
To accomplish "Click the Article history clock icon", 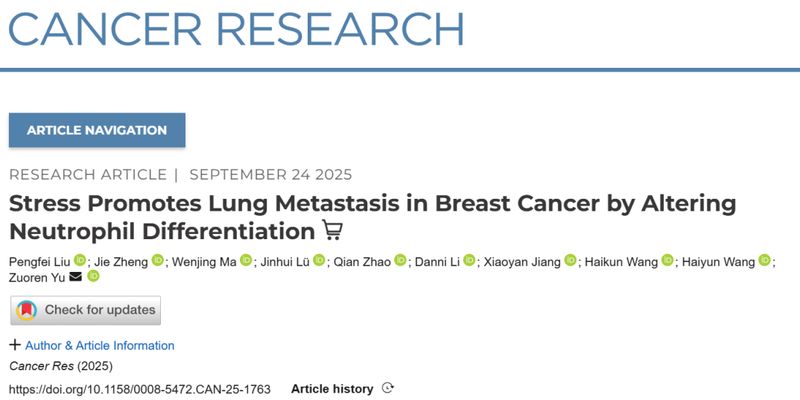I will pos(388,388).
